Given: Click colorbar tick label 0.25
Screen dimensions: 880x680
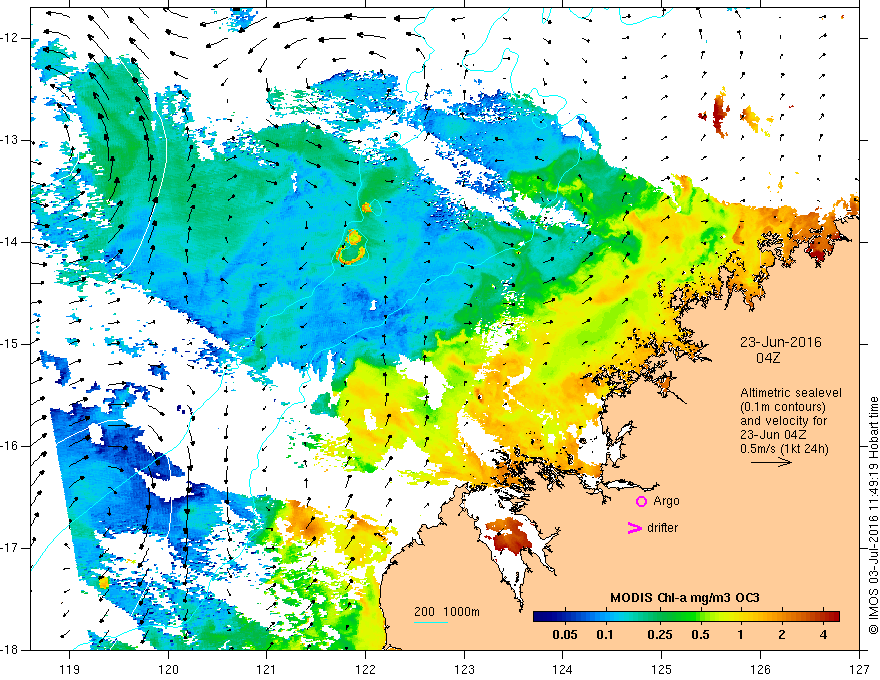Looking at the screenshot, I should click(x=659, y=635).
